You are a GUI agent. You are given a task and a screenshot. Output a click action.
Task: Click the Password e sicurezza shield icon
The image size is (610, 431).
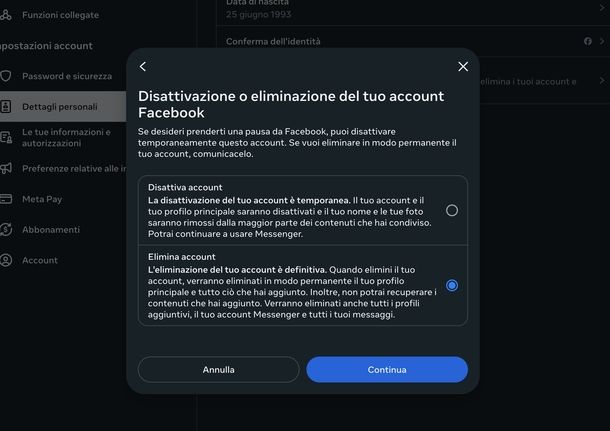pyautogui.click(x=6, y=76)
